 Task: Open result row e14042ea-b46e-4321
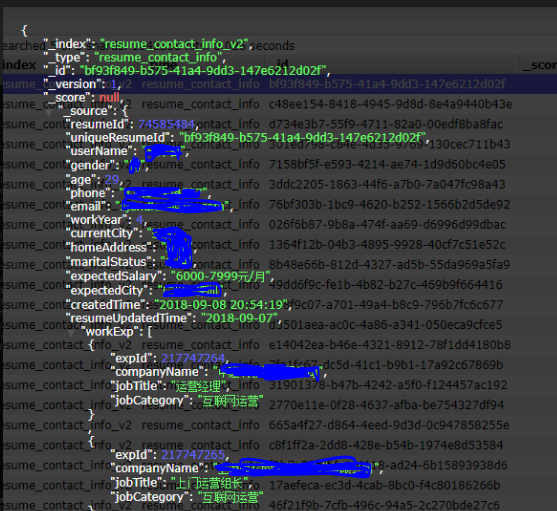pyautogui.click(x=280, y=345)
